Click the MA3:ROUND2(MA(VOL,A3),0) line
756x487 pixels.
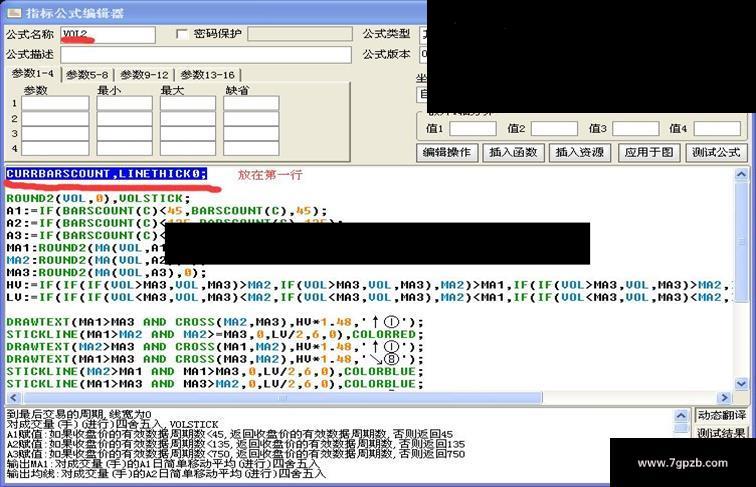click(x=106, y=272)
